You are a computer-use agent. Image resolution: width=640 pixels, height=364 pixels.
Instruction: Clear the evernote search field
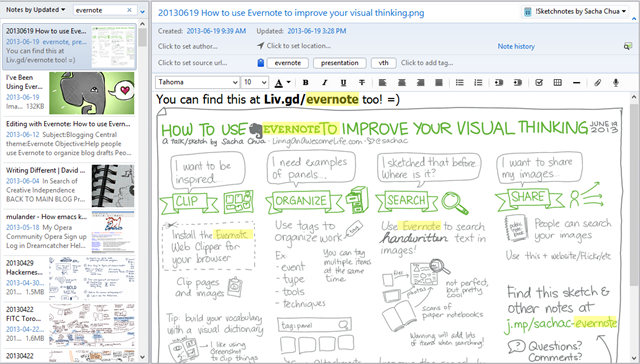point(129,10)
